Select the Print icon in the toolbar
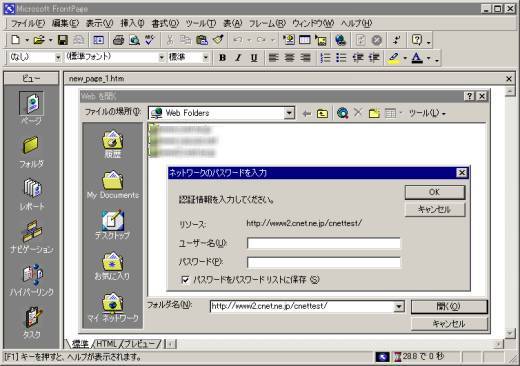Viewport: 520px width, 366px height. tap(119, 40)
